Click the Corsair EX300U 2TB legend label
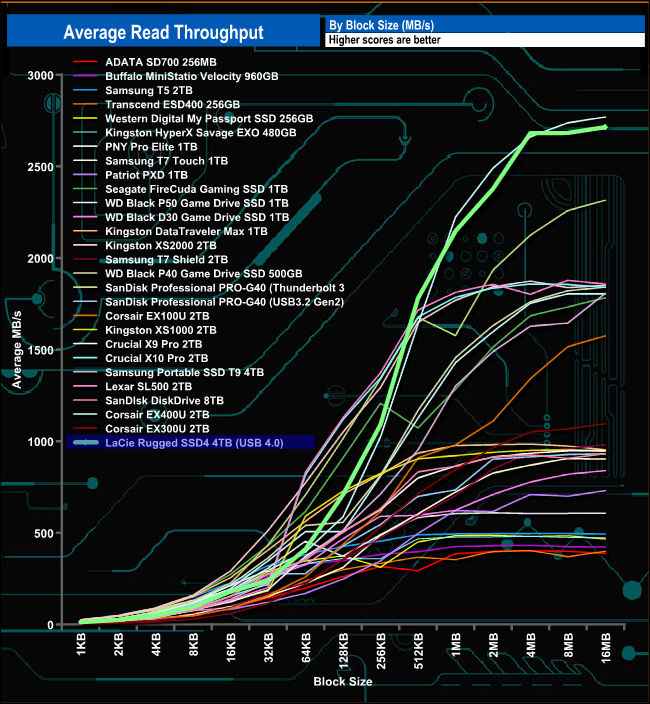650x704 pixels. (157, 429)
